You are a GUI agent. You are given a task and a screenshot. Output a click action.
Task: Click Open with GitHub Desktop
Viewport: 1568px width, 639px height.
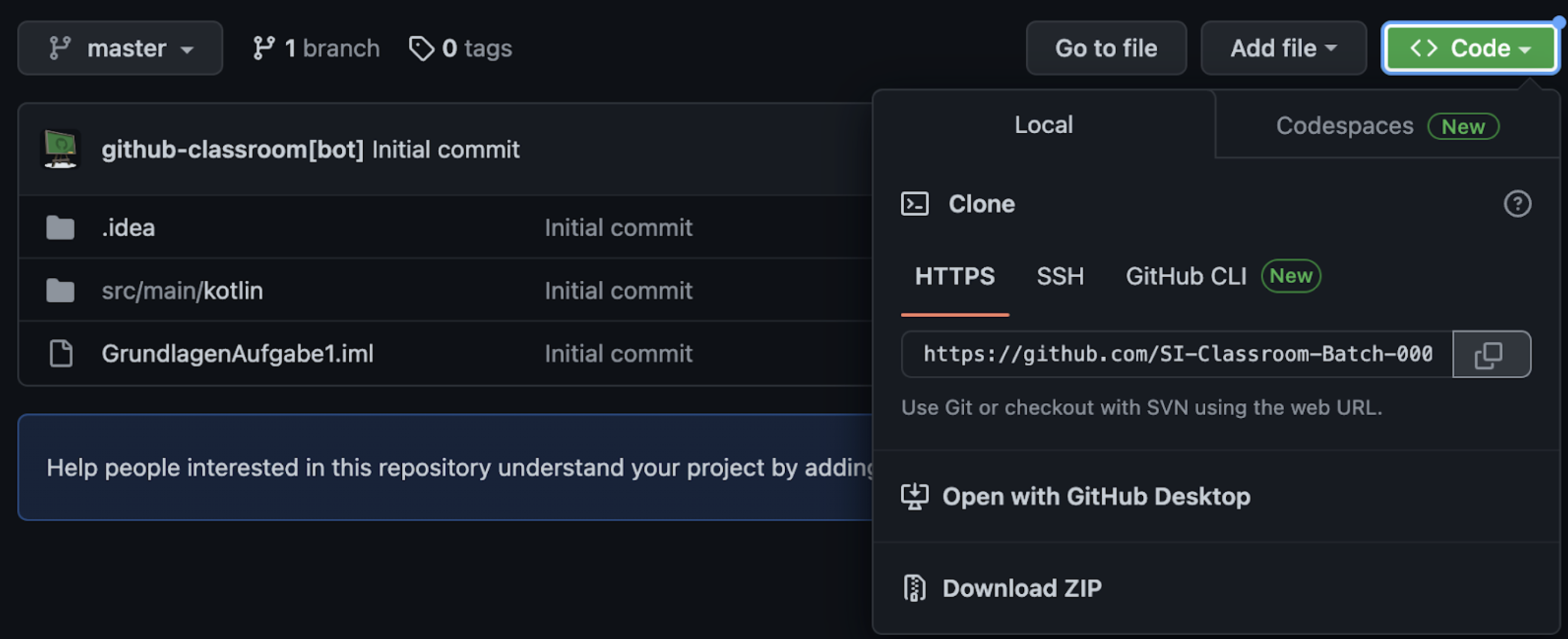tap(1096, 497)
